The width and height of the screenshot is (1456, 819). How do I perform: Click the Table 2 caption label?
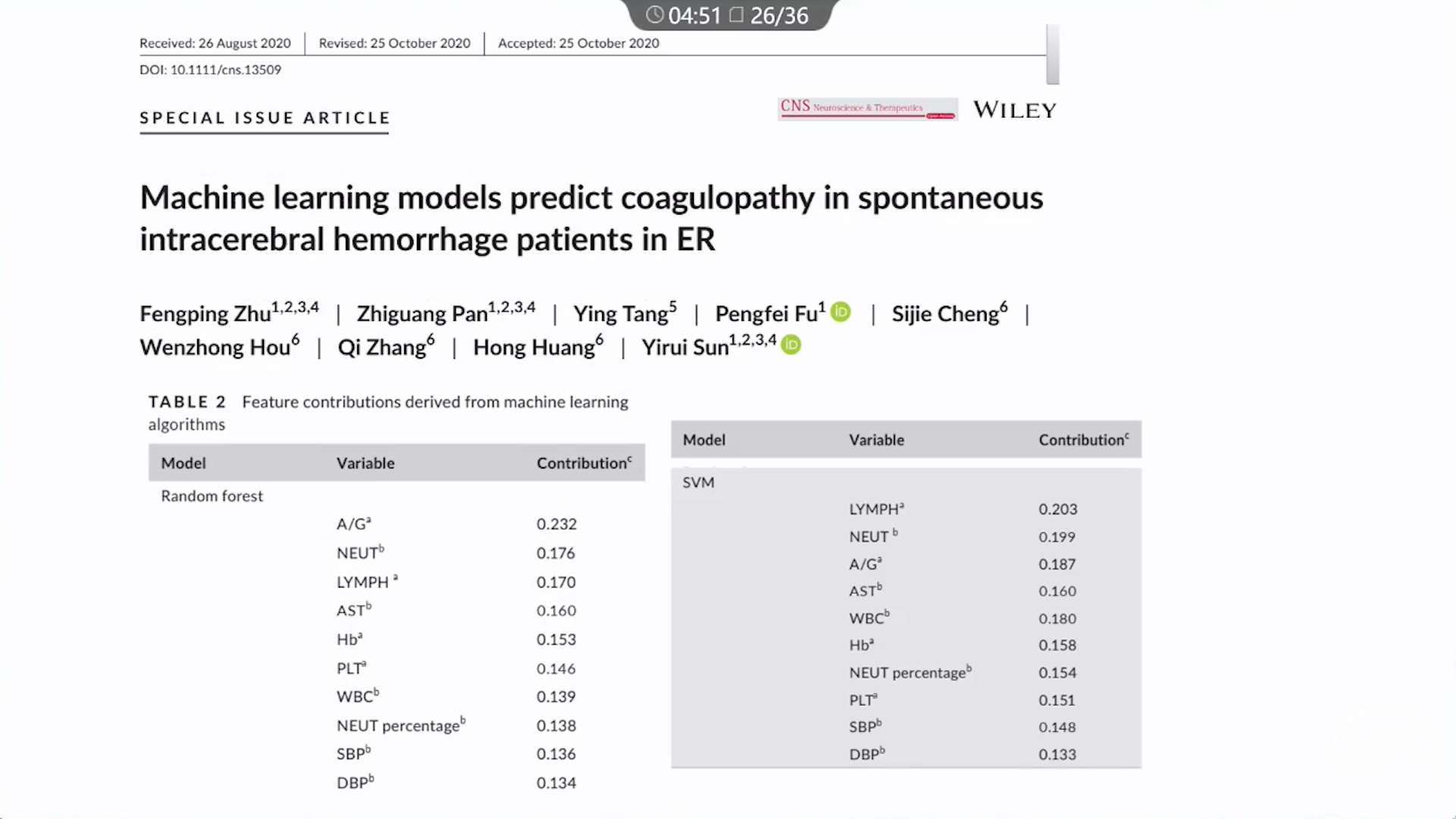pyautogui.click(x=187, y=402)
